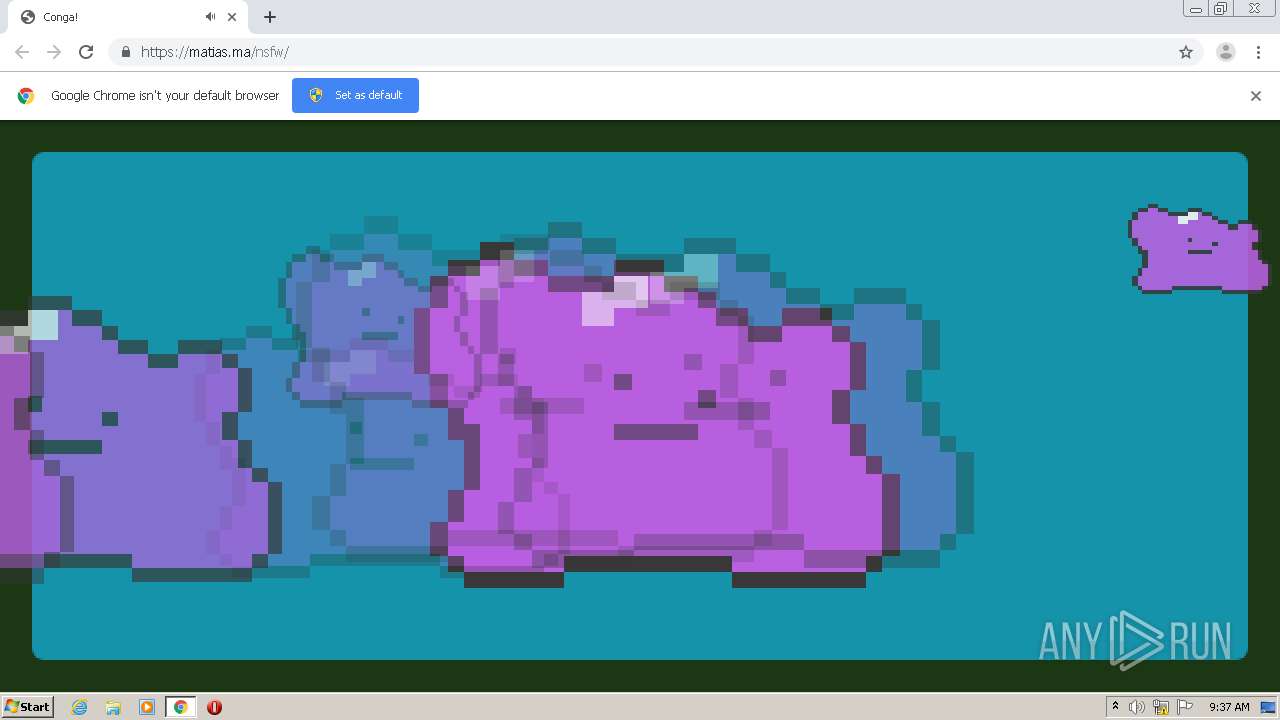Go back to previous page
This screenshot has height=720, width=1280.
pyautogui.click(x=22, y=52)
